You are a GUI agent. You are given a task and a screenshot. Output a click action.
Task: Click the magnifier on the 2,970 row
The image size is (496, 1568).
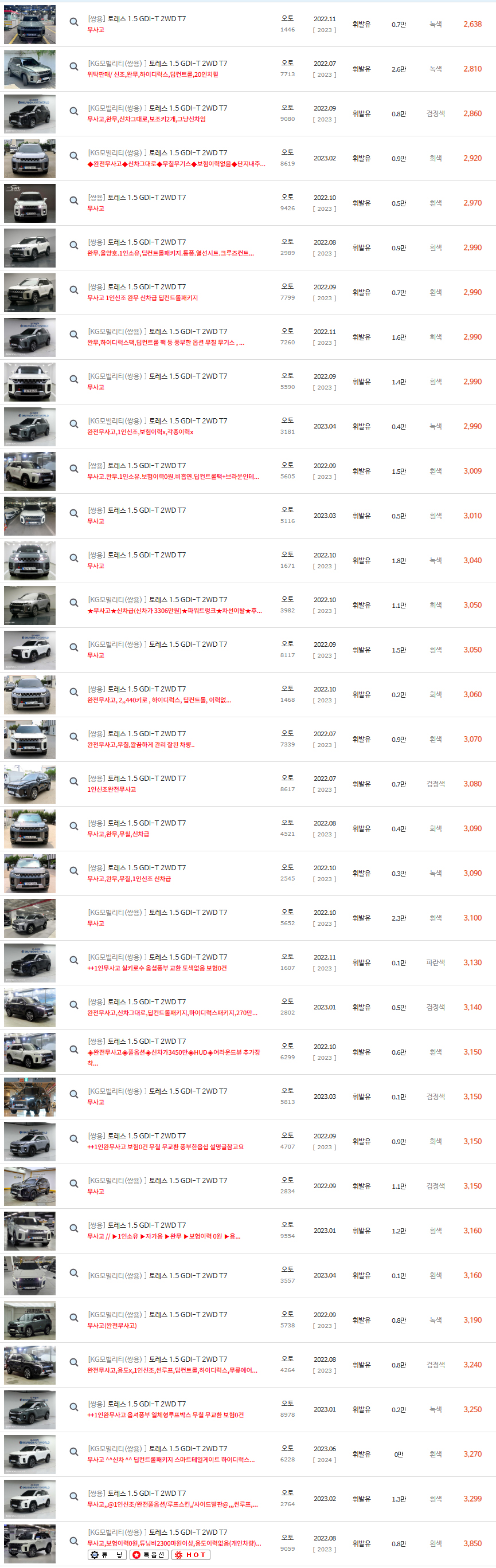74,201
